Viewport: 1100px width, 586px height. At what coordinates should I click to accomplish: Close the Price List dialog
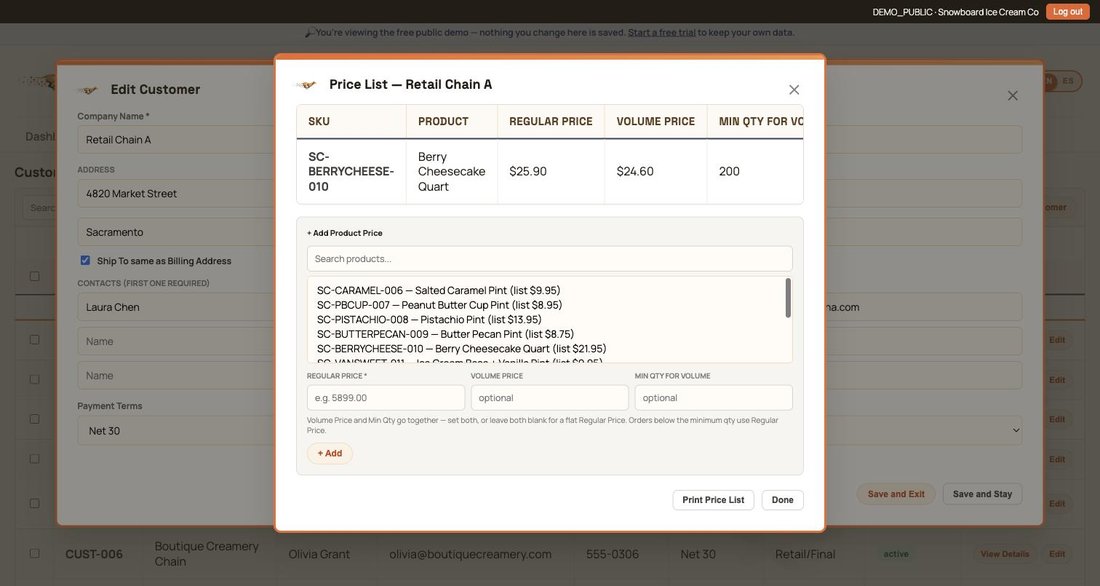click(793, 90)
